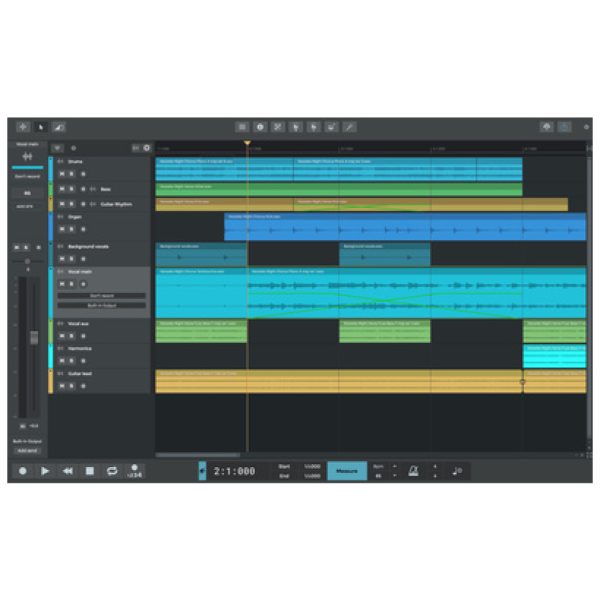Click the grid icon in the top center toolbar
600x600 pixels.
click(242, 127)
